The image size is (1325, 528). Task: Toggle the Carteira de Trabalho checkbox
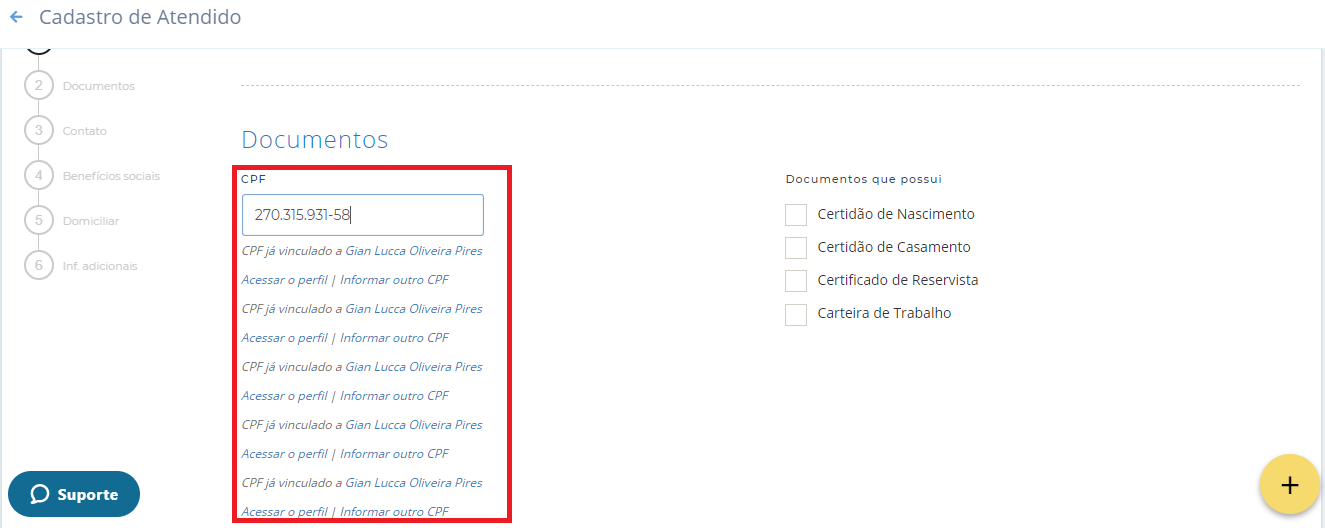click(796, 314)
